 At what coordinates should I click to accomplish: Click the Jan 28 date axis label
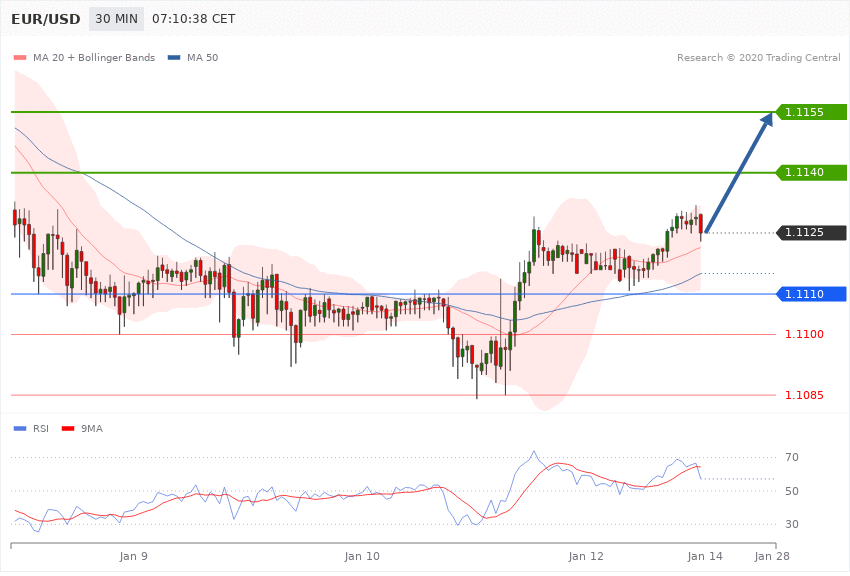pyautogui.click(x=772, y=556)
